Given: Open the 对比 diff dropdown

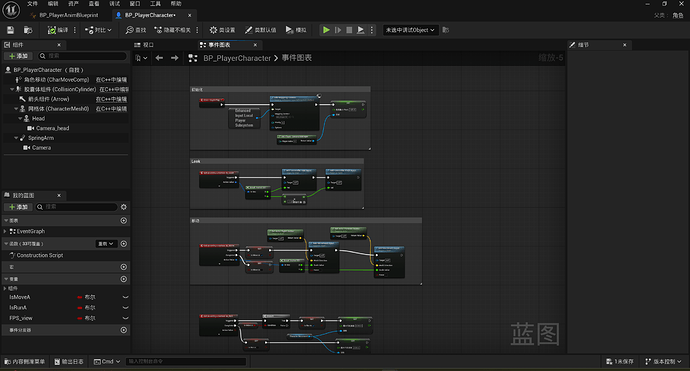Looking at the screenshot, I should click(x=98, y=30).
